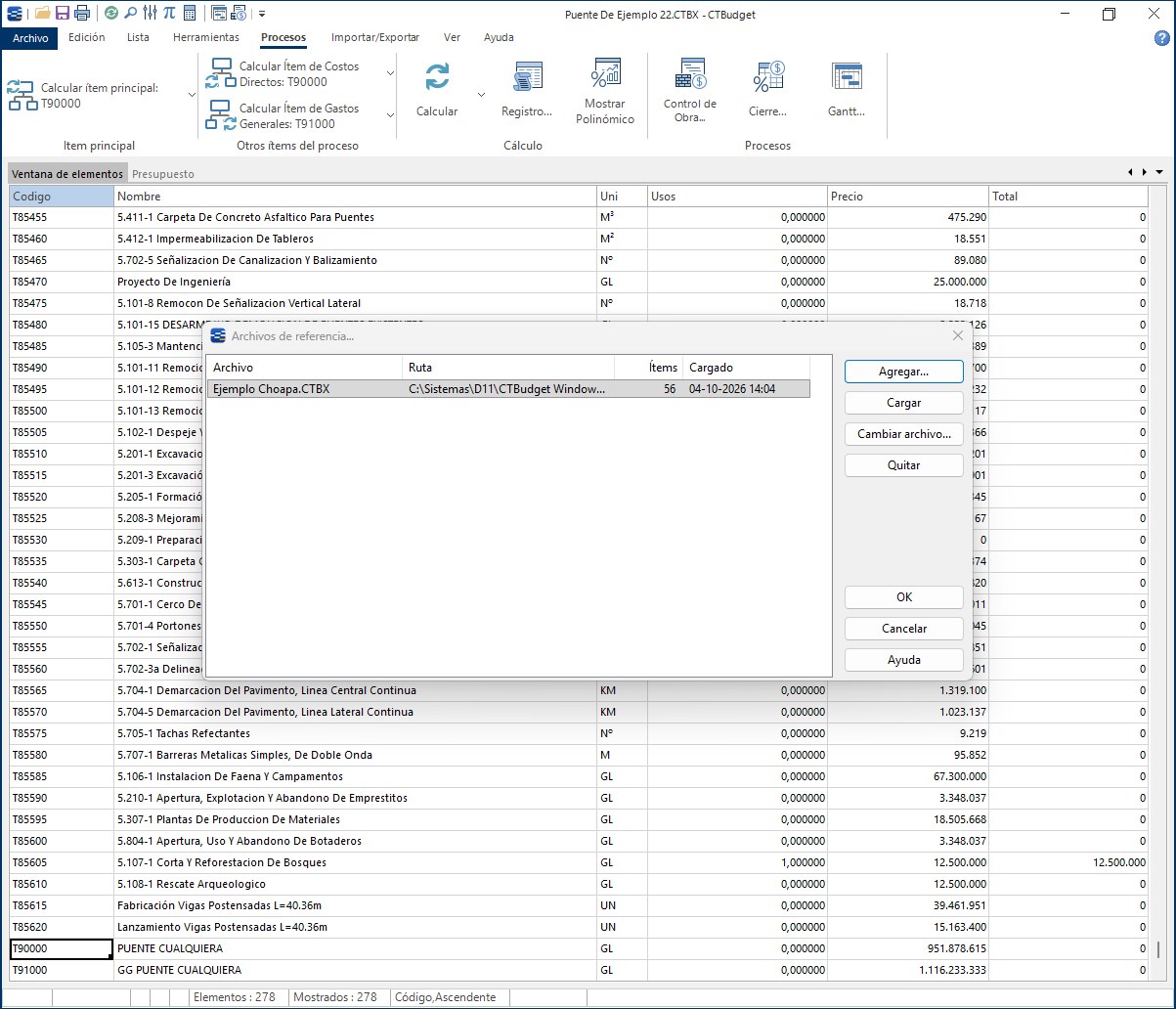Screen dimensions: 1176x1009
Task: Click Cambiar archivo... button
Action: point(904,434)
